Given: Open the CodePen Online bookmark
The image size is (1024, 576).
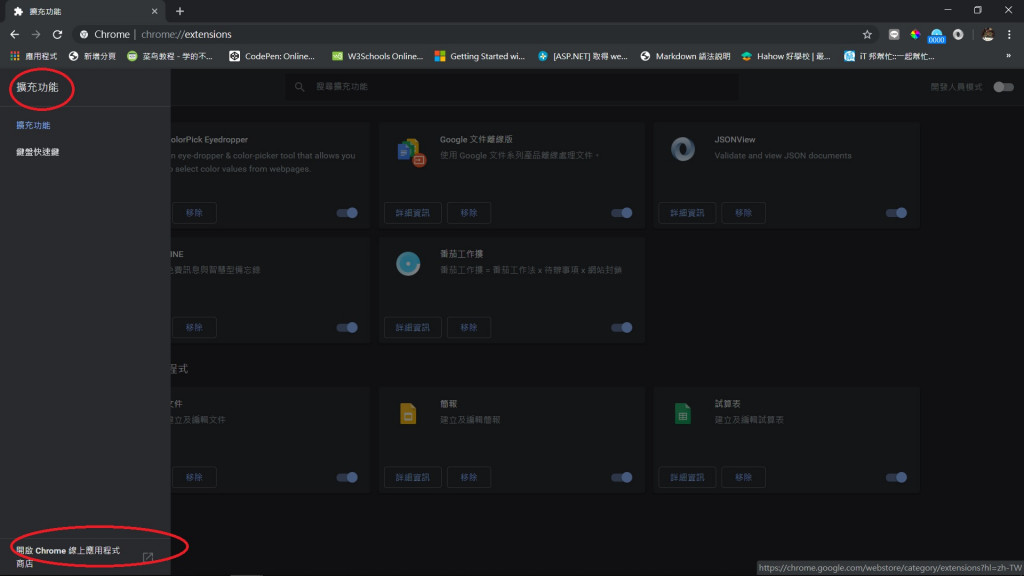Looking at the screenshot, I should [x=272, y=56].
